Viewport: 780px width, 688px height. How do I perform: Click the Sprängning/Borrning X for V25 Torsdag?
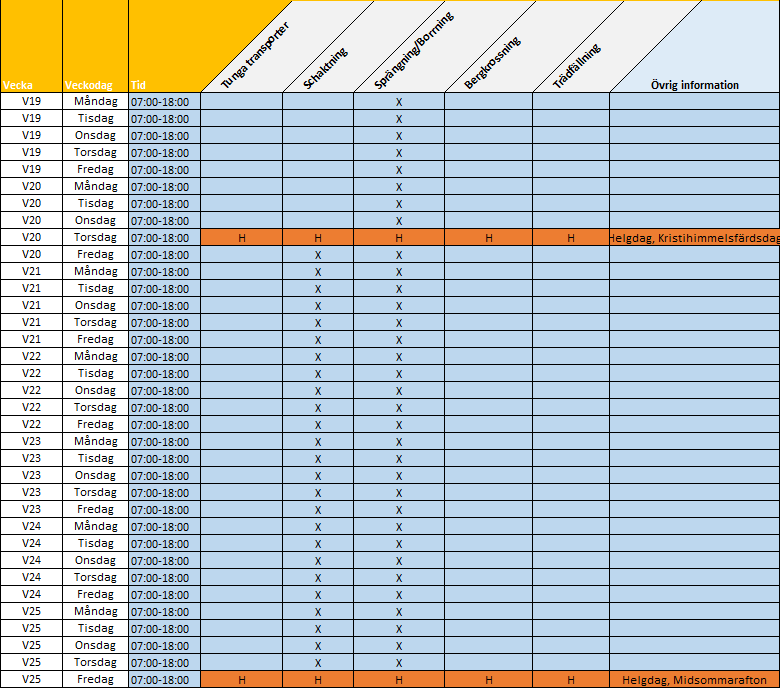(x=399, y=663)
